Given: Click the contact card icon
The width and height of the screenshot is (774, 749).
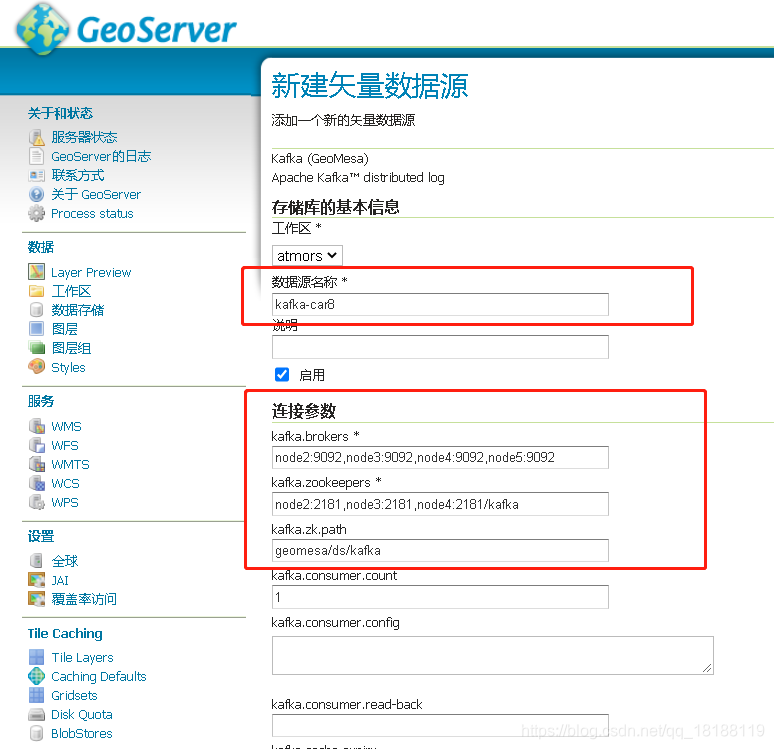Looking at the screenshot, I should click(37, 175).
